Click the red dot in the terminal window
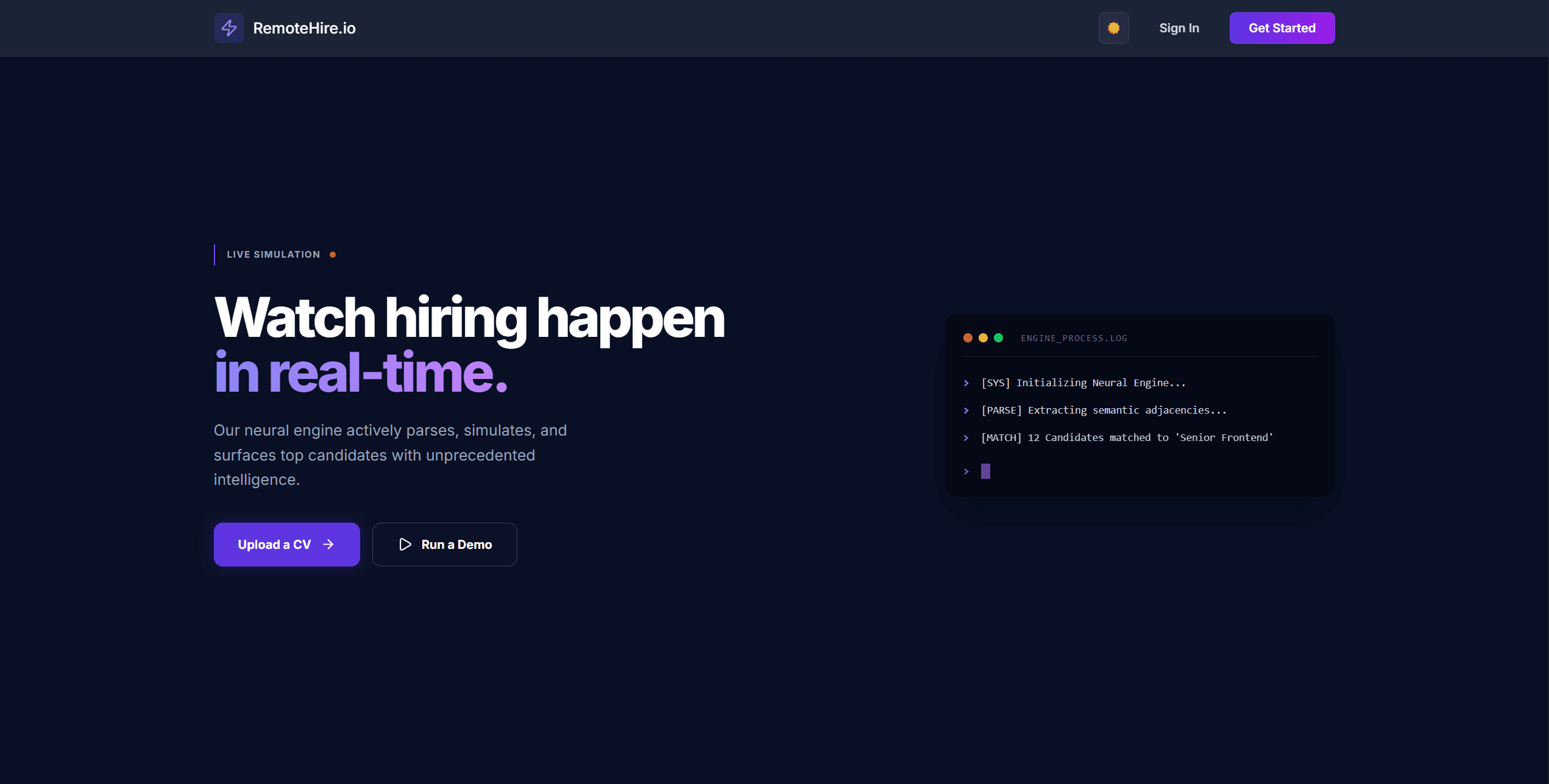1549x784 pixels. coord(968,338)
